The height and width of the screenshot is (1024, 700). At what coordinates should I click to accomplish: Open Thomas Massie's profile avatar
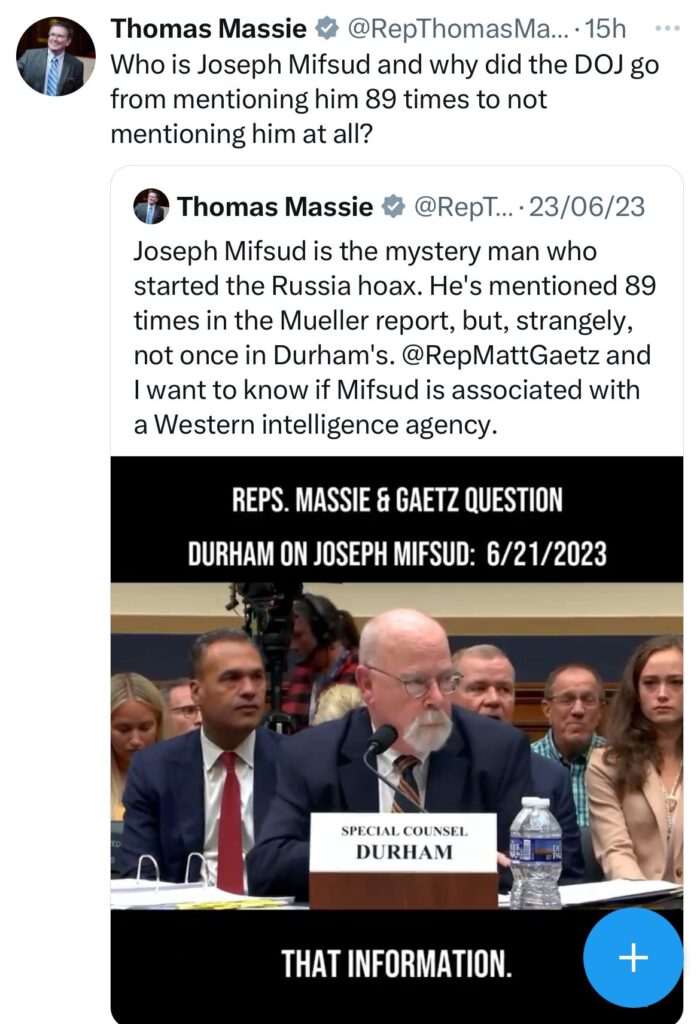55,58
